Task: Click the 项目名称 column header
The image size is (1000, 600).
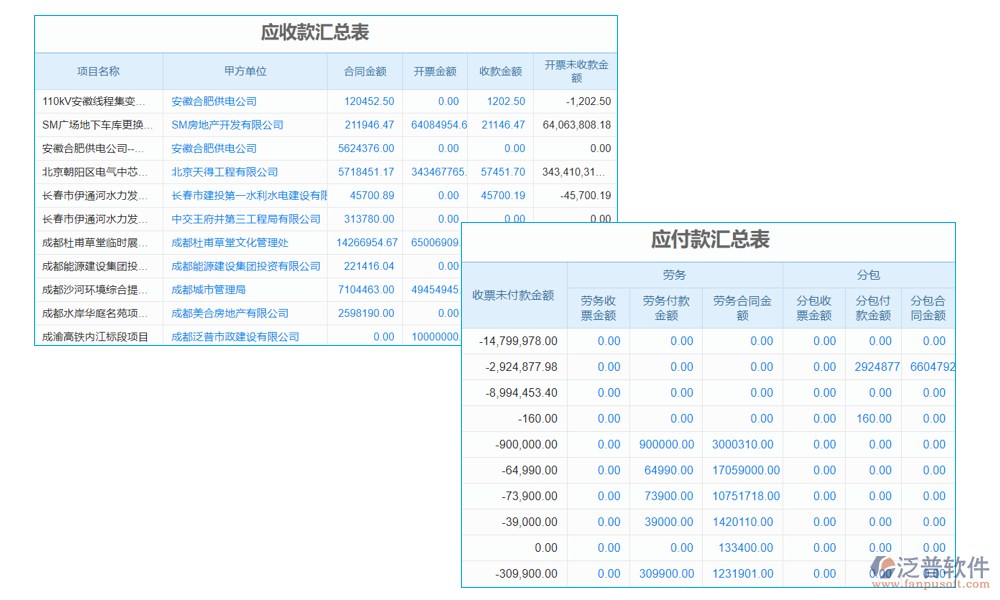Action: pyautogui.click(x=100, y=71)
